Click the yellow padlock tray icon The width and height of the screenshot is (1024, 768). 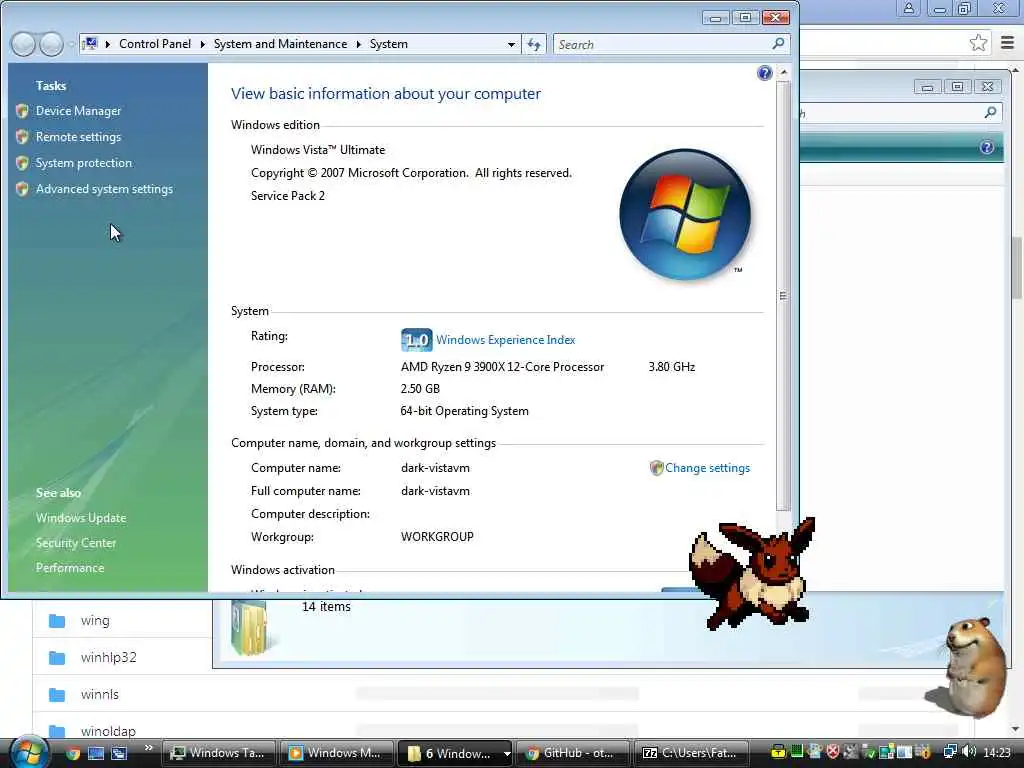point(778,752)
